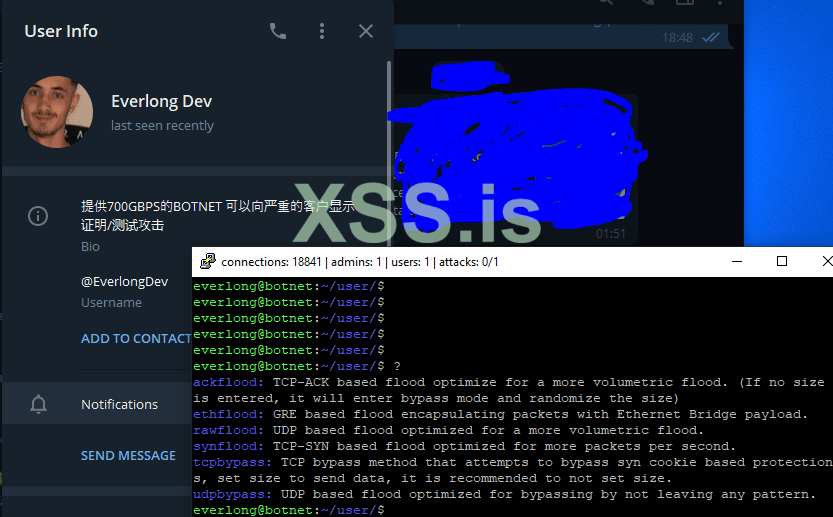
Task: Click the Chinese bio text about 700GBPS
Action: pos(217,216)
